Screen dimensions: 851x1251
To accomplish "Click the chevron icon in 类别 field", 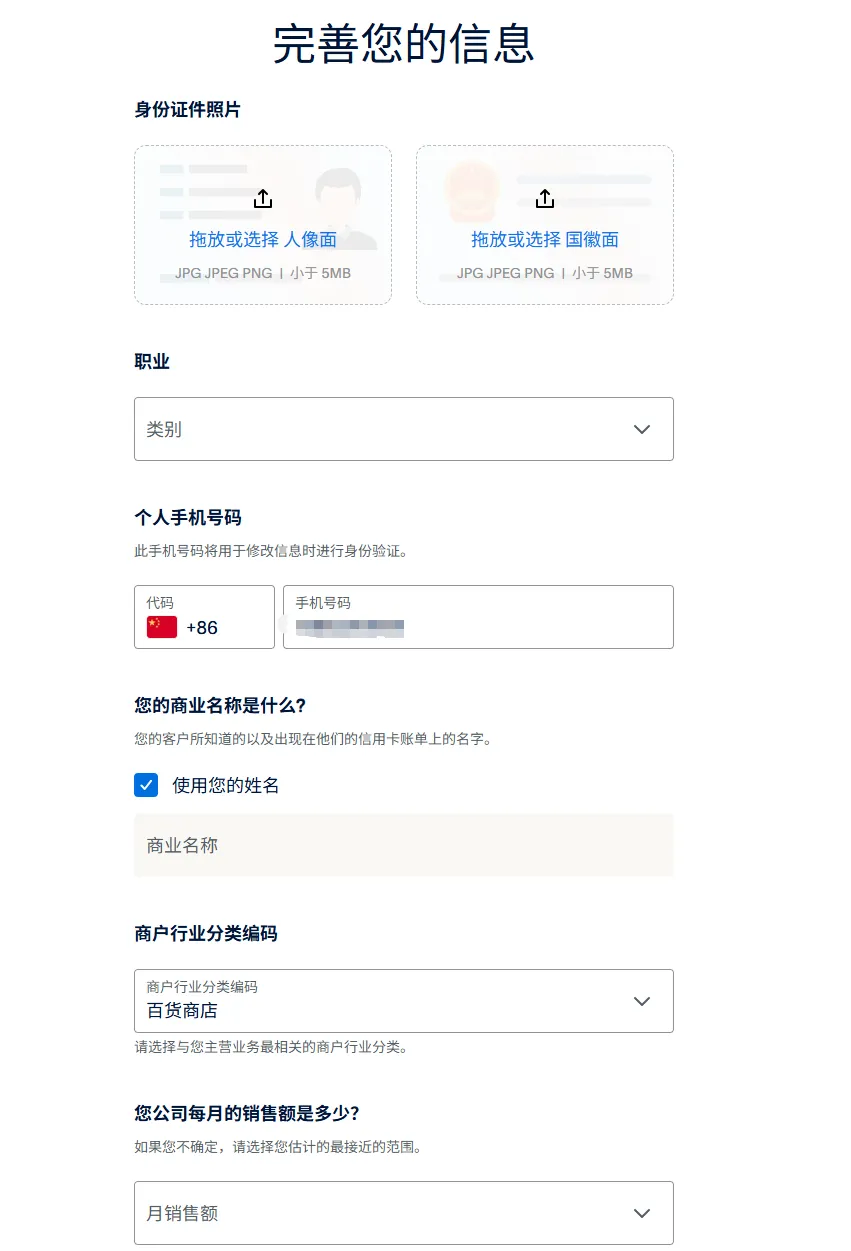I will pyautogui.click(x=642, y=429).
